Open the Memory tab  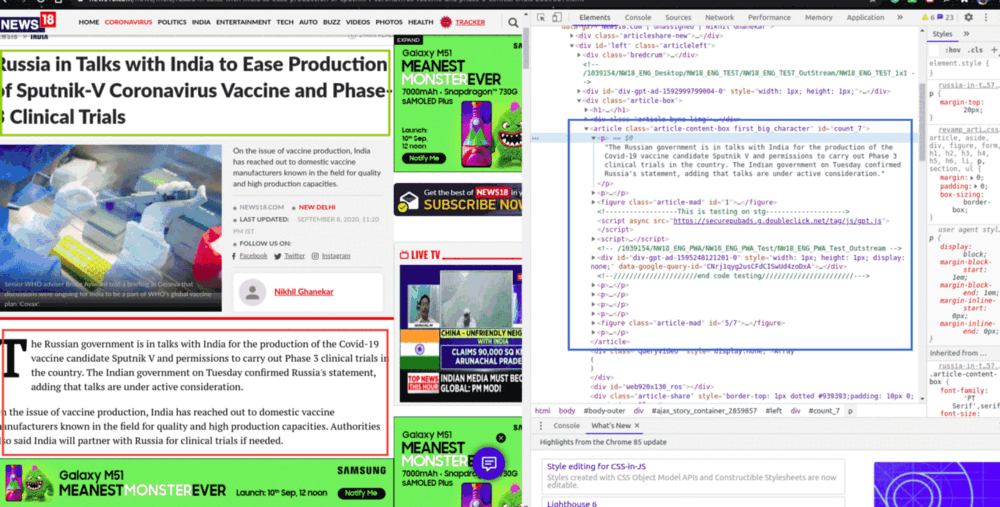[x=818, y=18]
